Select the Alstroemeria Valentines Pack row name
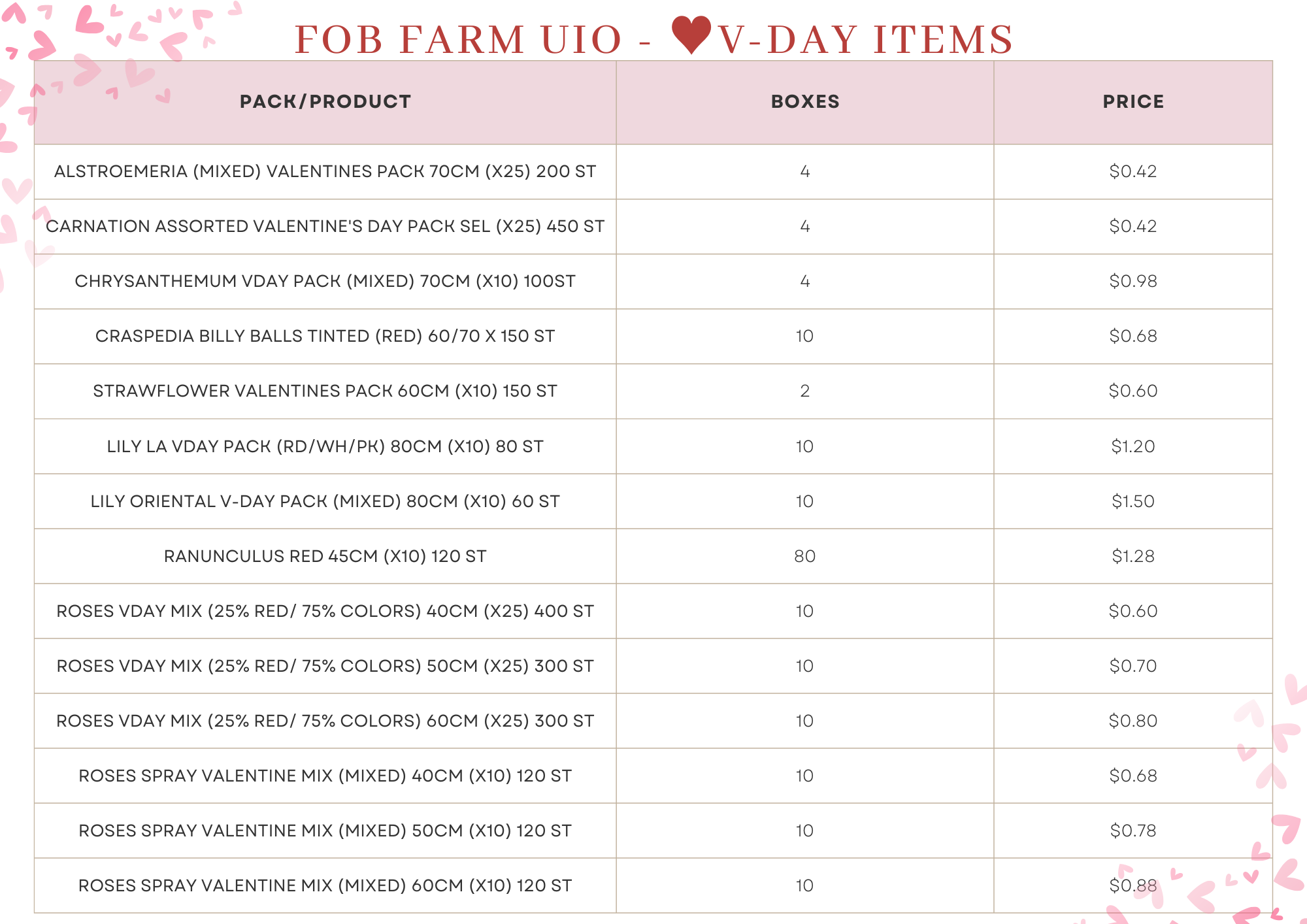The width and height of the screenshot is (1307, 924). click(x=325, y=171)
